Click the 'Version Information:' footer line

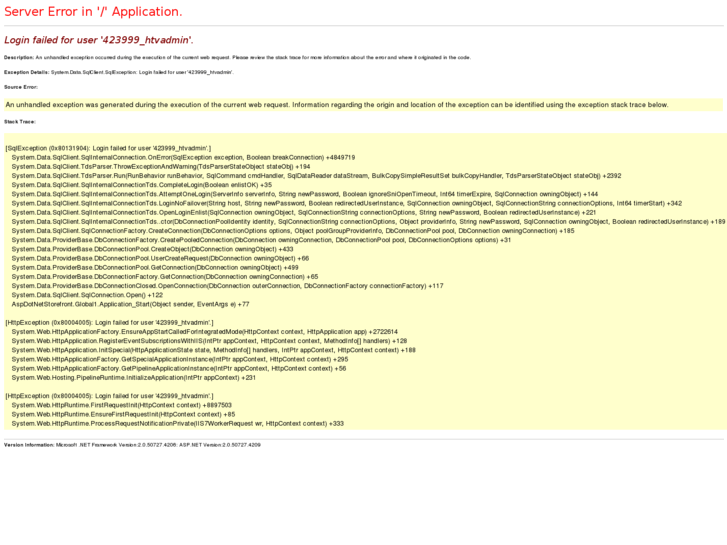tap(132, 445)
